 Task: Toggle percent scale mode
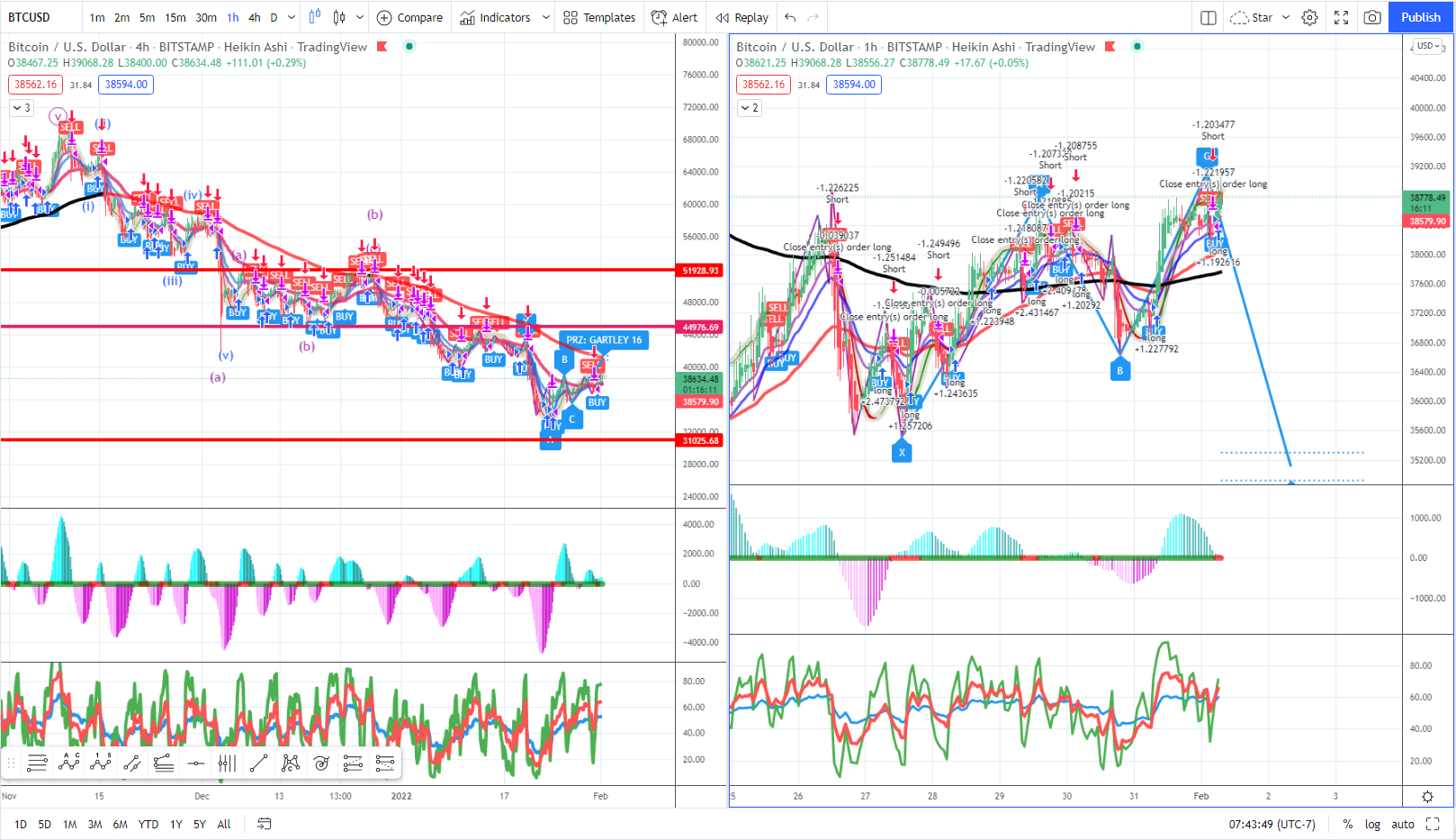pyautogui.click(x=1347, y=824)
